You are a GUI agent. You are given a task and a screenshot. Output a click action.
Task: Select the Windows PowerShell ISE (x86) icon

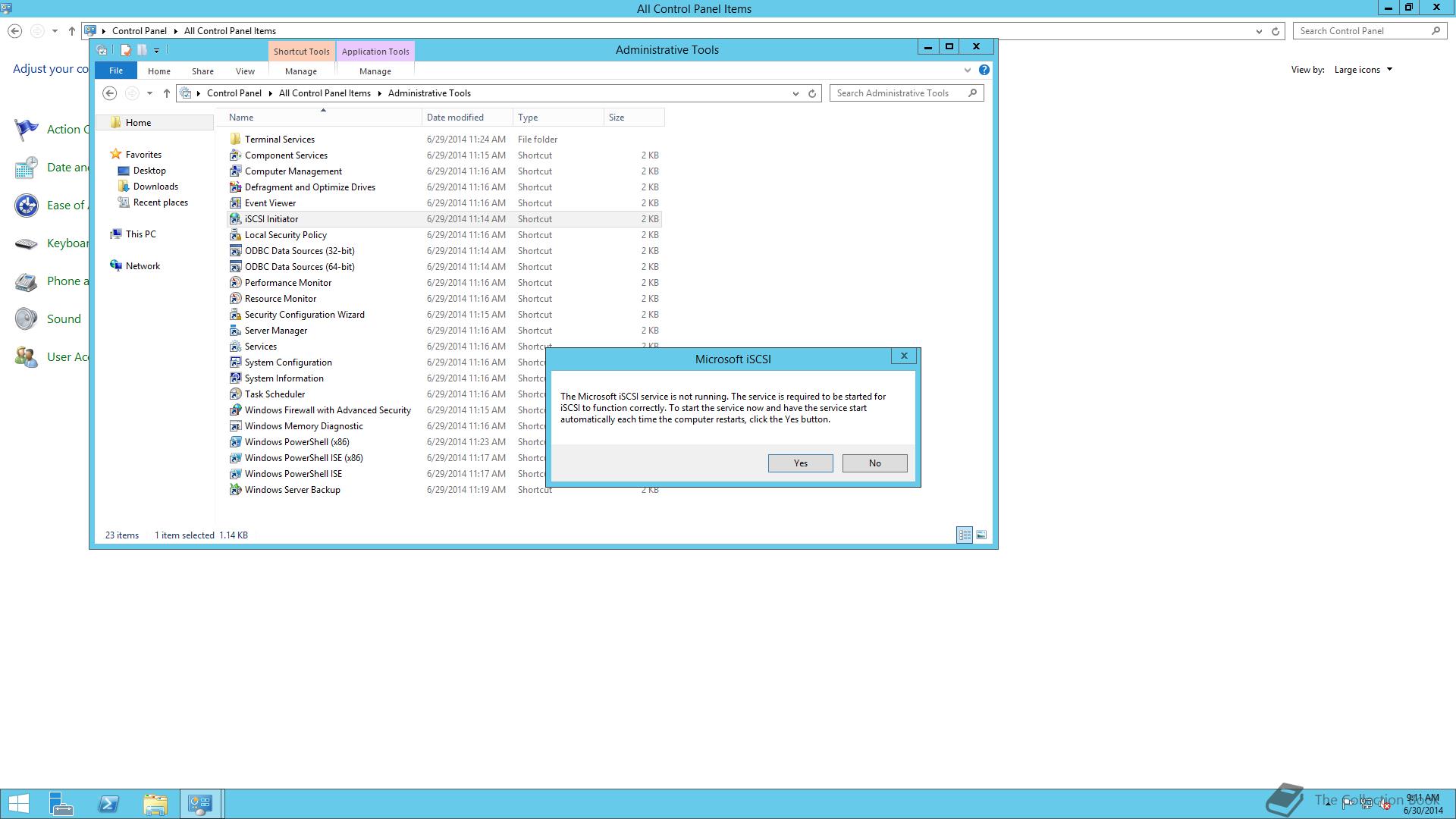coord(235,457)
